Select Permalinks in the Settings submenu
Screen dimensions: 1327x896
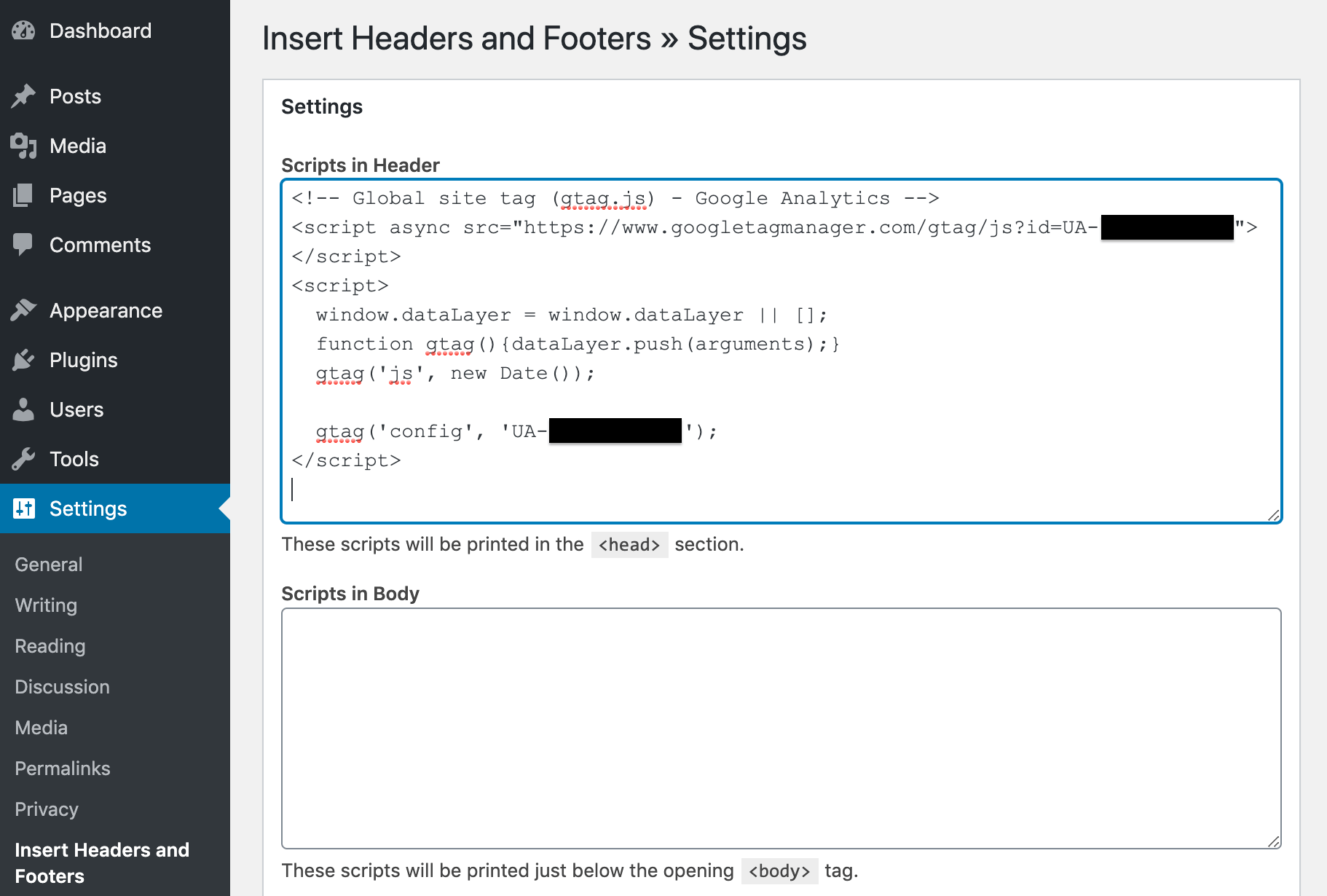click(x=63, y=769)
